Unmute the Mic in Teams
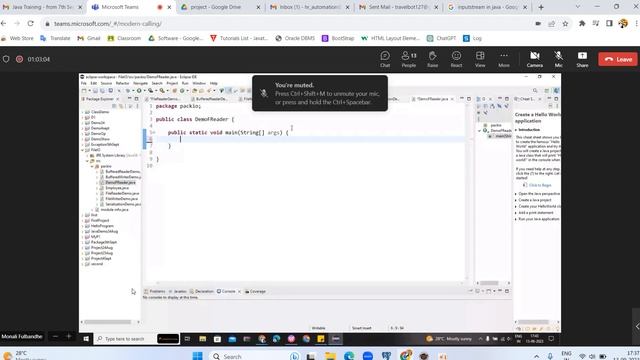 558,59
